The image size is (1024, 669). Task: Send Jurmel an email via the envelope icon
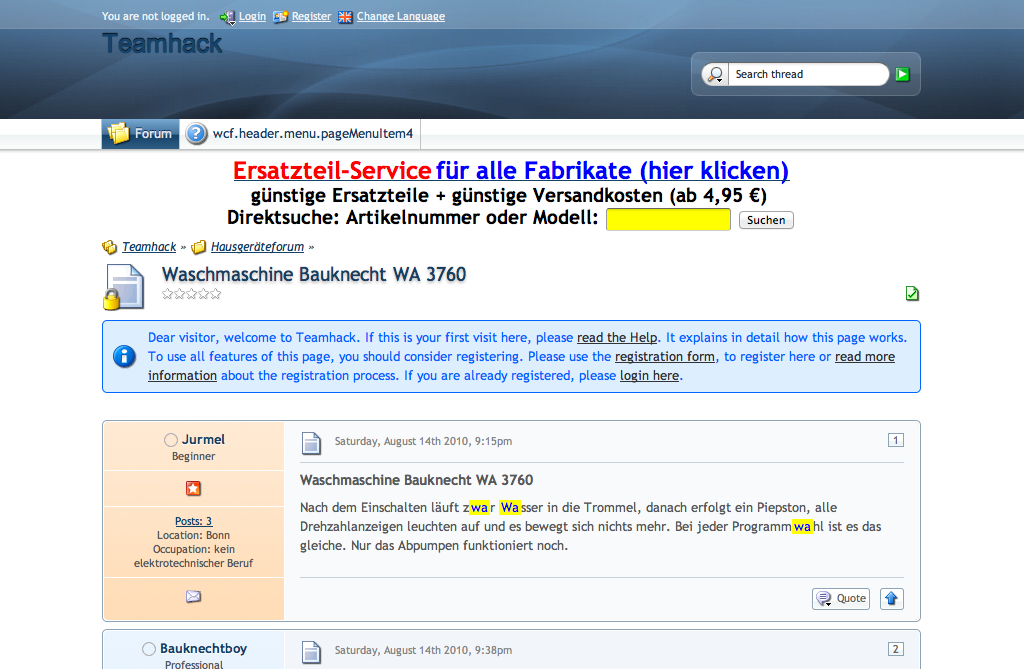193,596
